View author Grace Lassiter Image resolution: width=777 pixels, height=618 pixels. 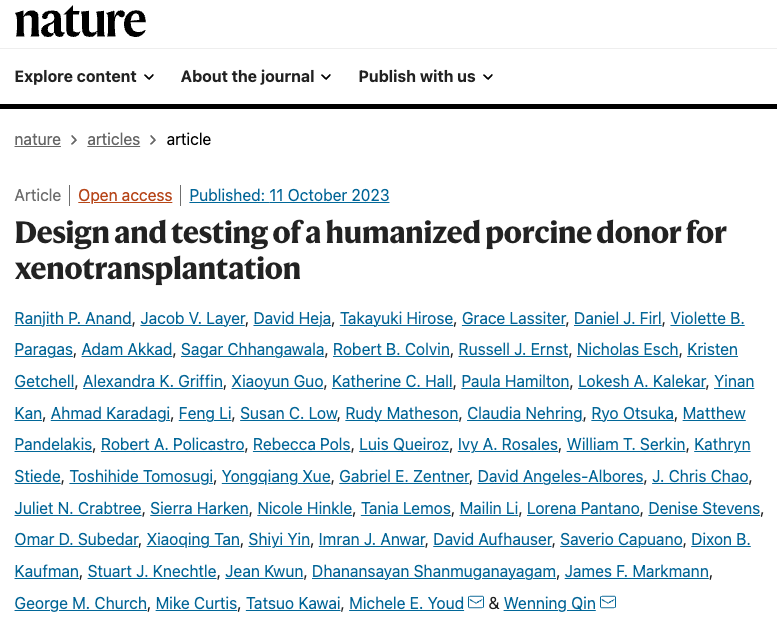513,319
